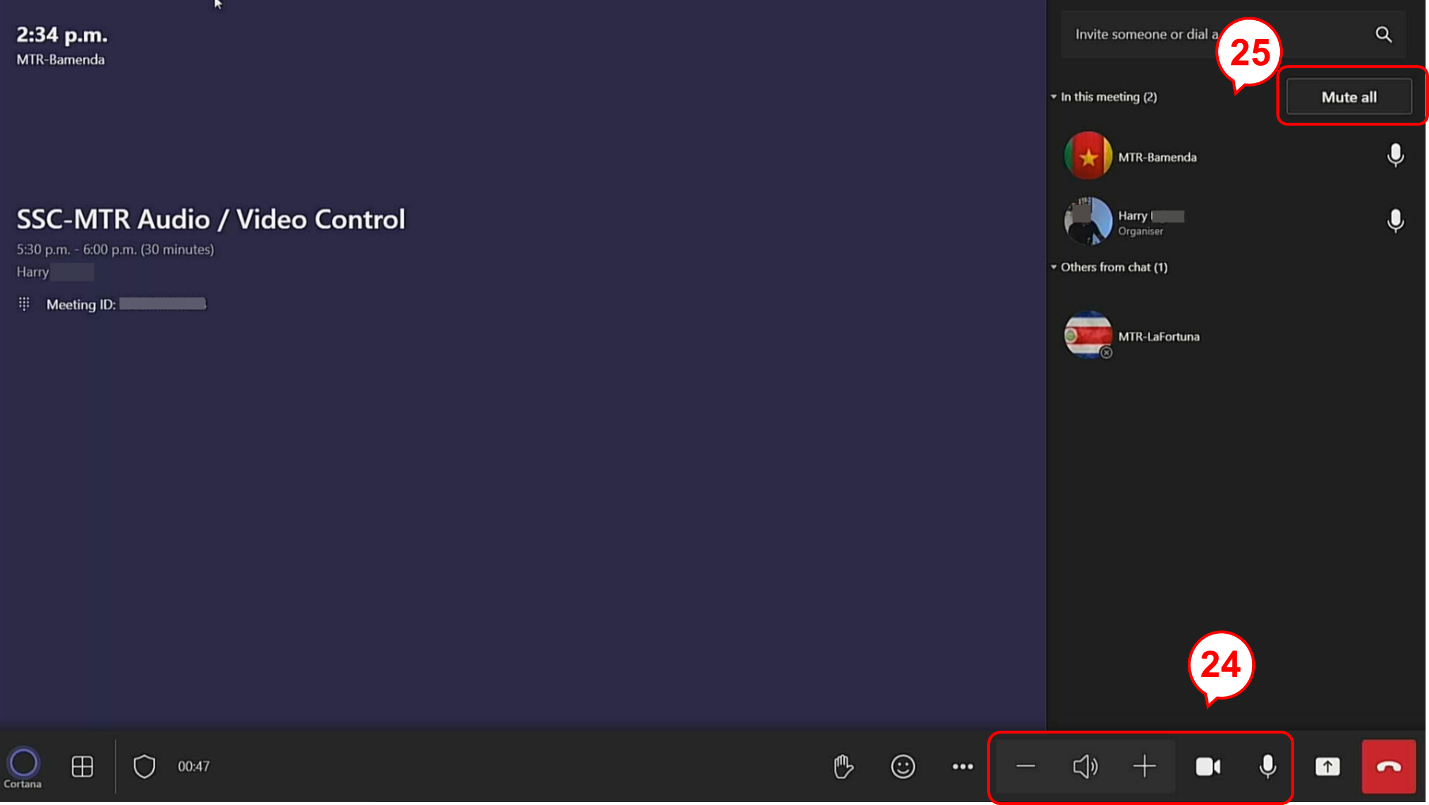Select MTR-LaFortuna participant avatar
1429x805 pixels.
[1088, 336]
